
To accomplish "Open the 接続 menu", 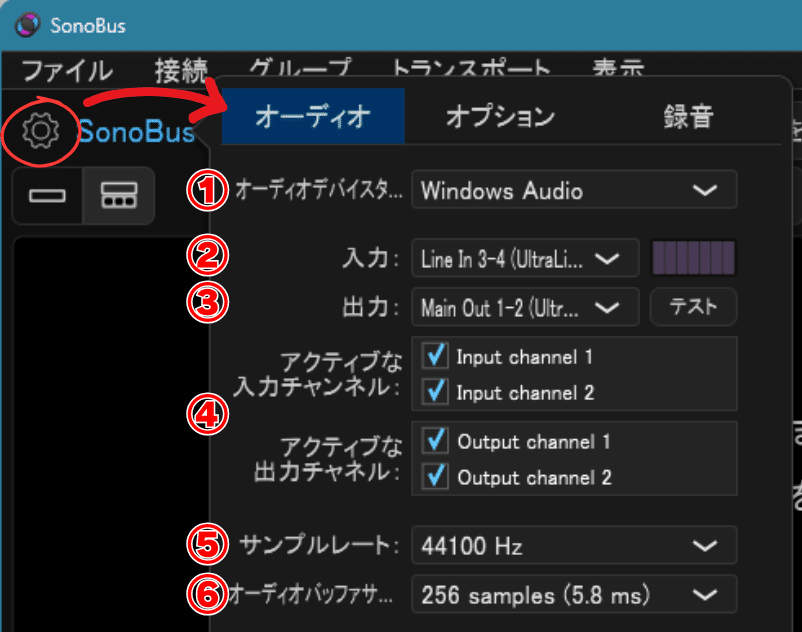I will tap(180, 70).
